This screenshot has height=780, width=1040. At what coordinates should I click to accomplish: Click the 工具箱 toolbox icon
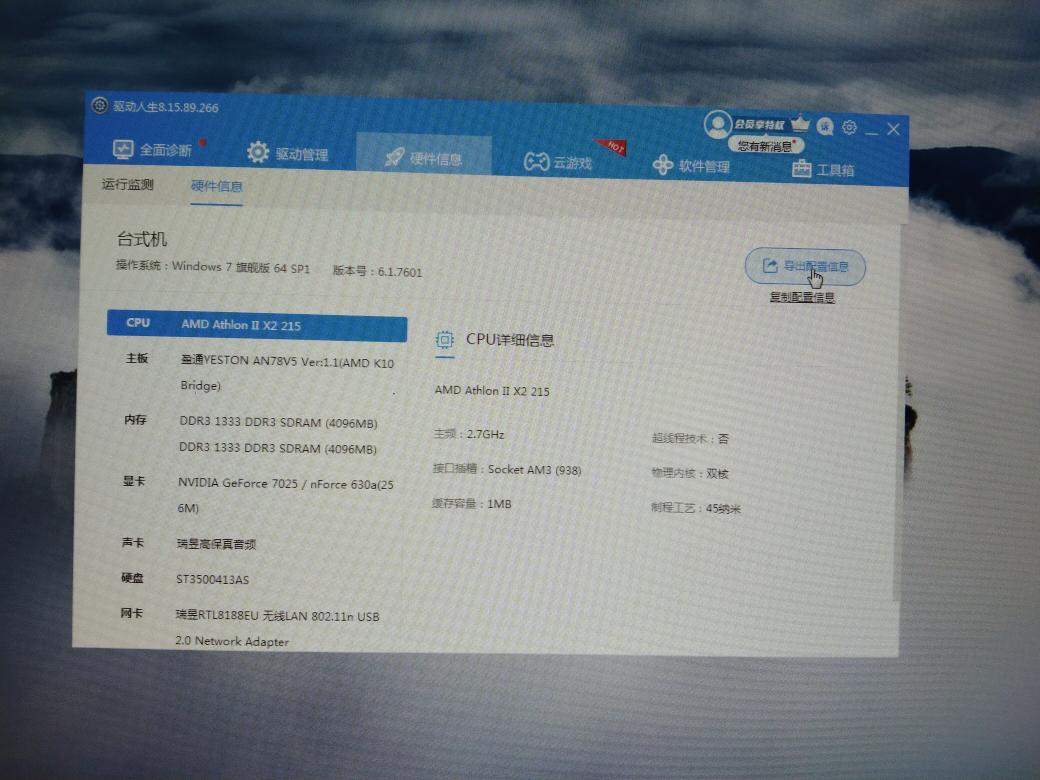[801, 169]
